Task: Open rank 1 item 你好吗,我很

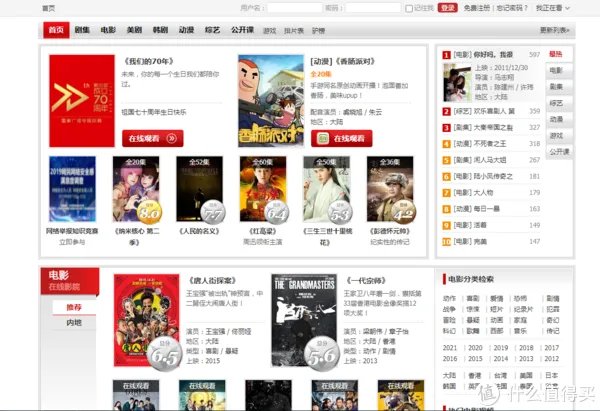Action: point(483,55)
